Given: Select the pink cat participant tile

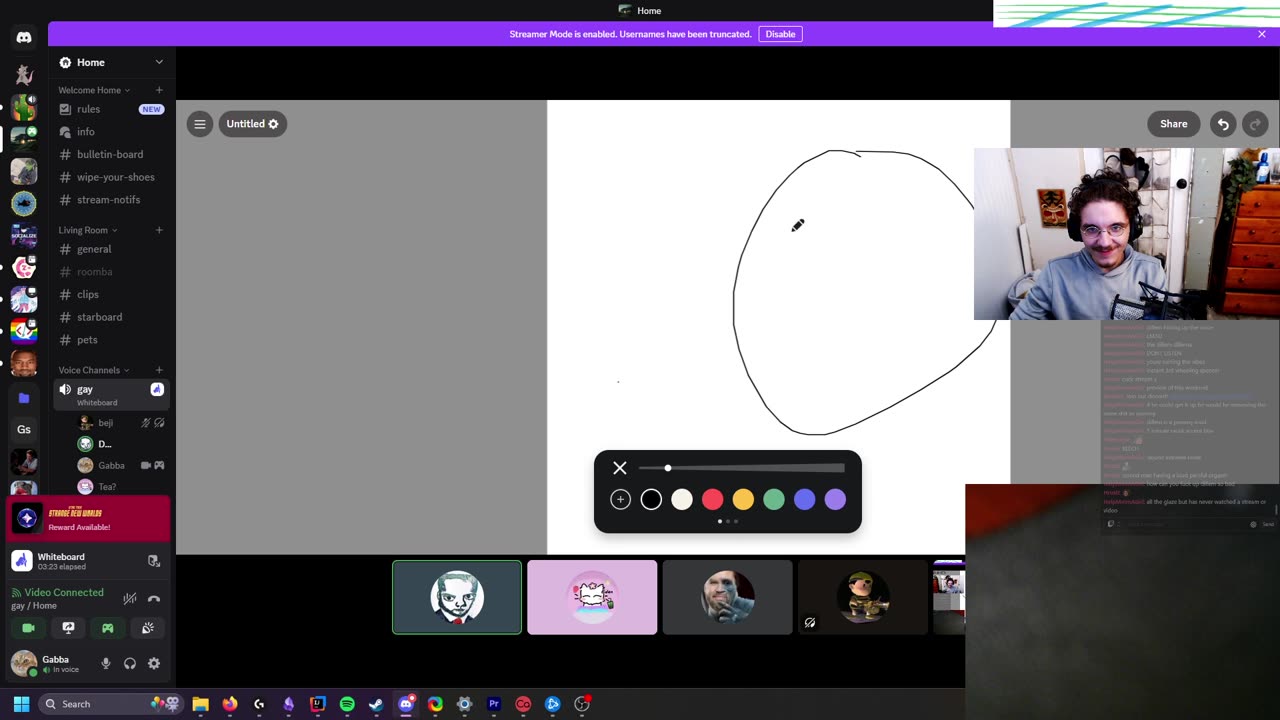Looking at the screenshot, I should click(592, 597).
